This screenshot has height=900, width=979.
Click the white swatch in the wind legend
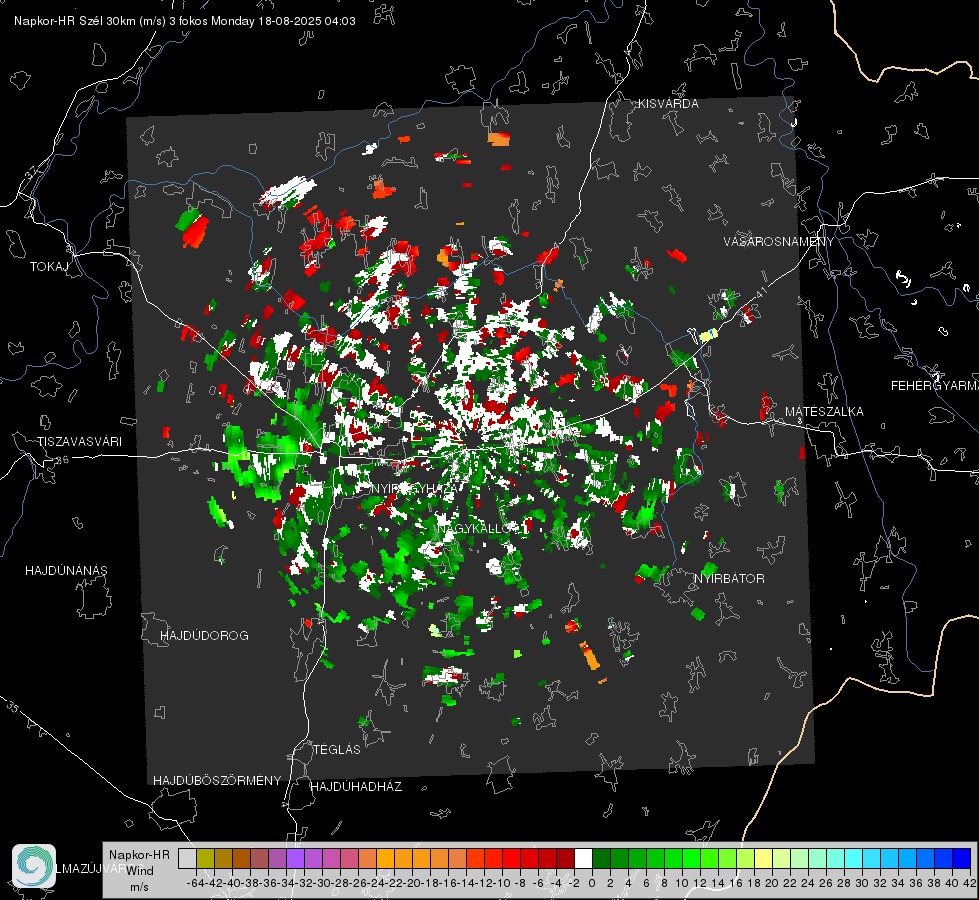tap(583, 859)
